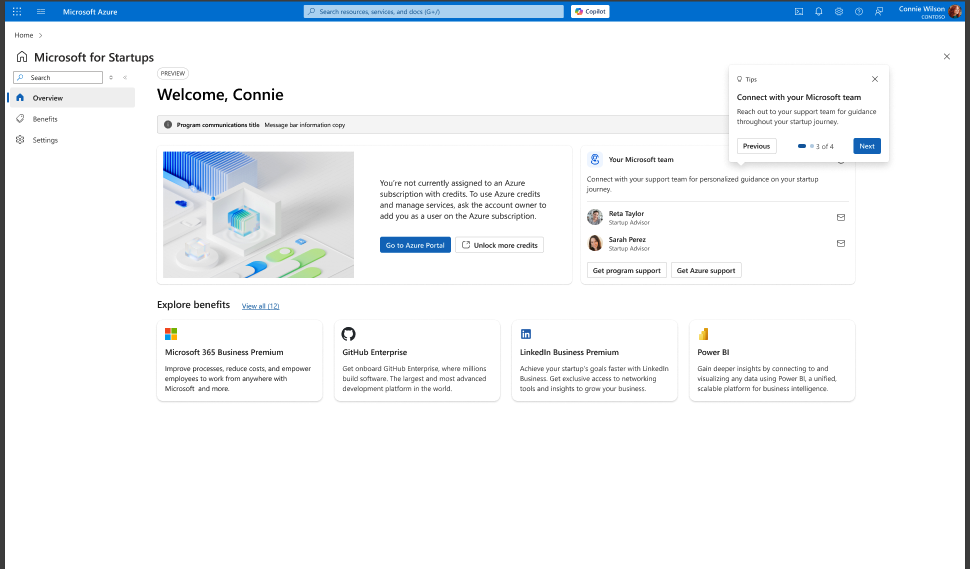Click the info icon in message bar
Viewport: 970px width, 569px height.
pos(168,124)
